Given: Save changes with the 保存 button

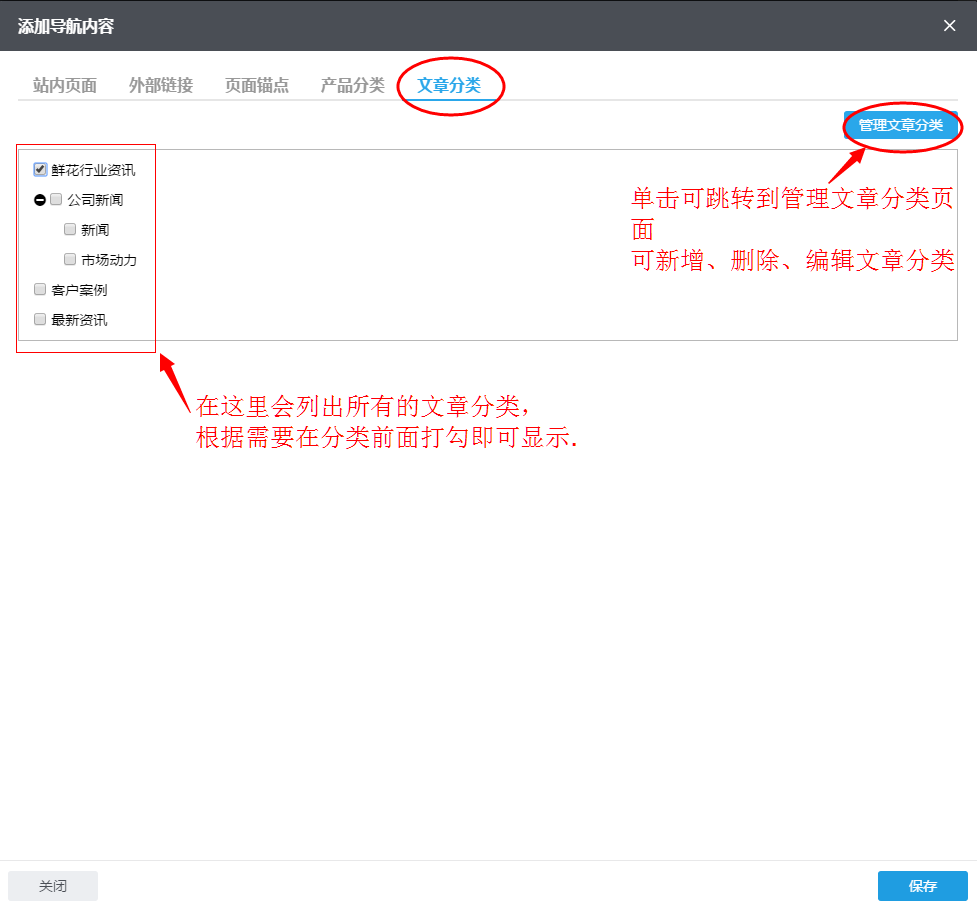Looking at the screenshot, I should click(921, 885).
